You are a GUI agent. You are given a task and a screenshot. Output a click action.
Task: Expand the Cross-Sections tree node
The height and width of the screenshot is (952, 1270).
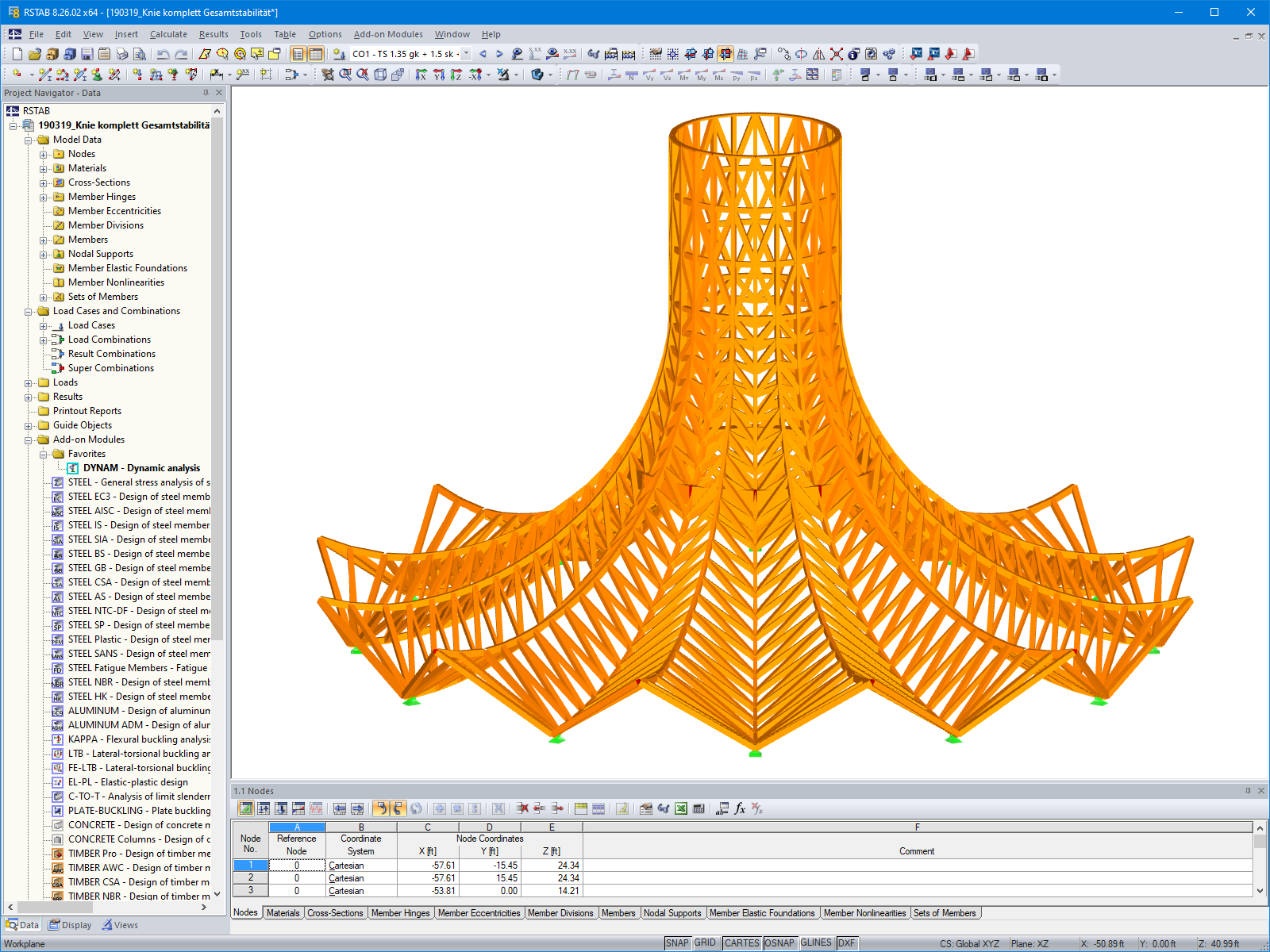tap(44, 182)
